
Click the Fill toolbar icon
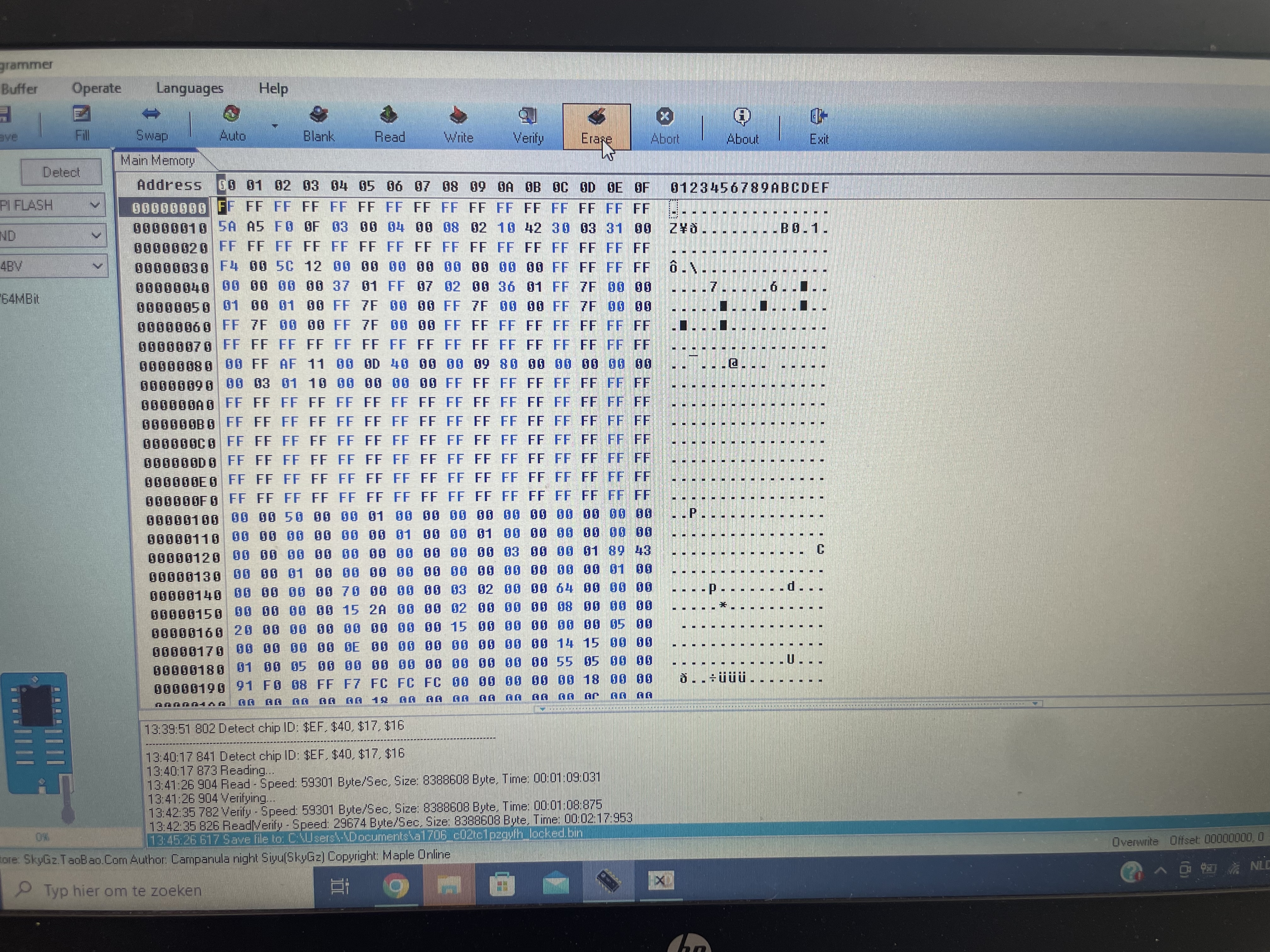82,123
